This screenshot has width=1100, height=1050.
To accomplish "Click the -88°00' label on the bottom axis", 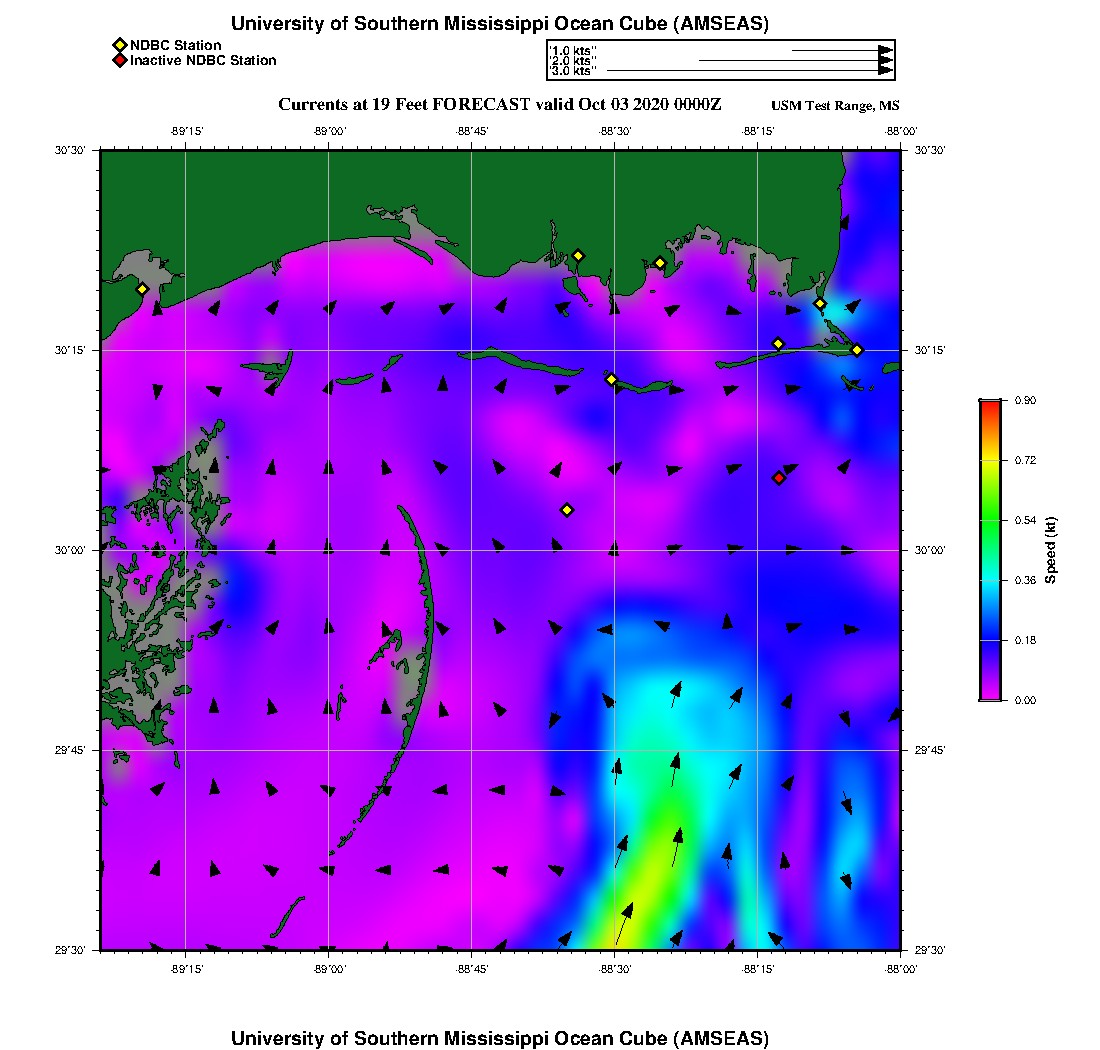I will click(x=901, y=969).
